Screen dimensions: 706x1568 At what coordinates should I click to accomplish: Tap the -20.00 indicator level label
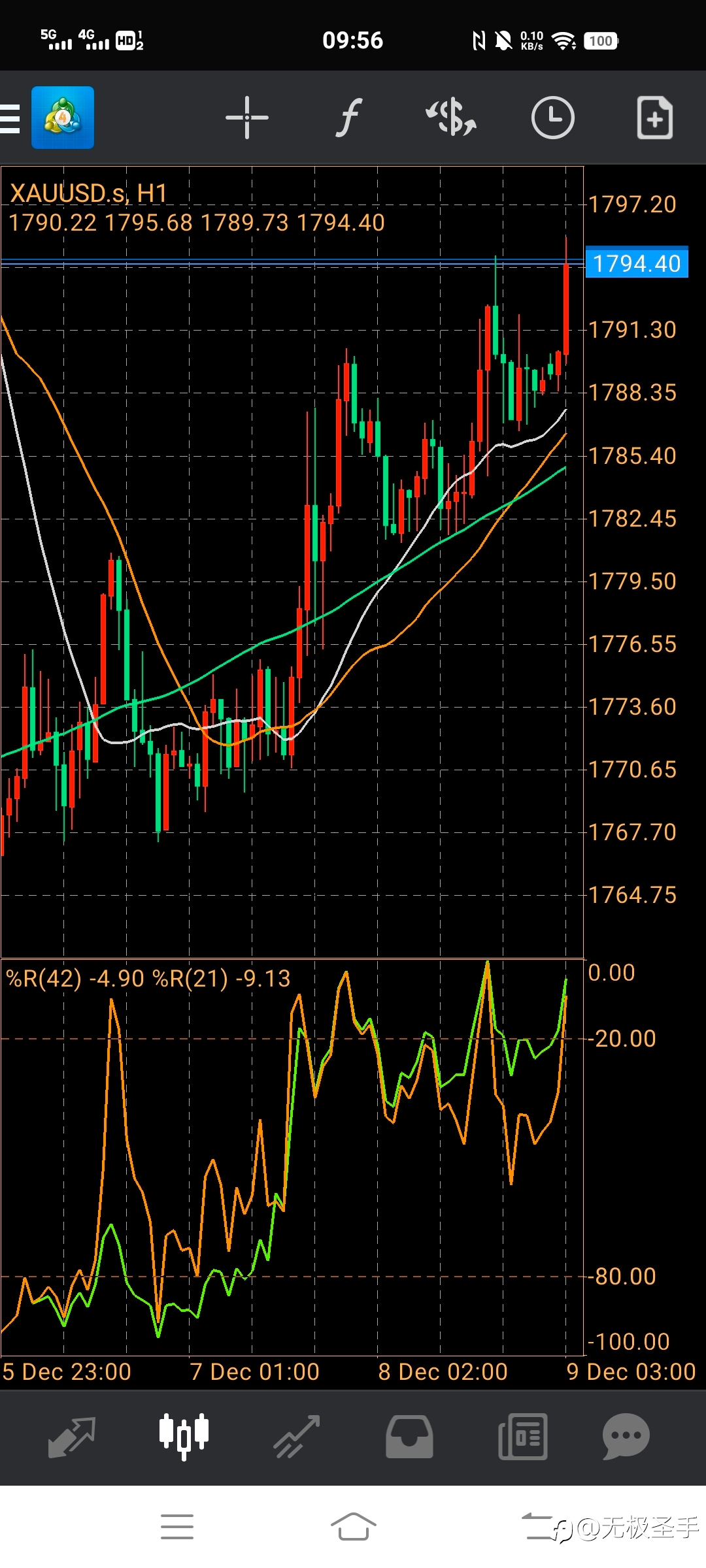pos(622,1038)
